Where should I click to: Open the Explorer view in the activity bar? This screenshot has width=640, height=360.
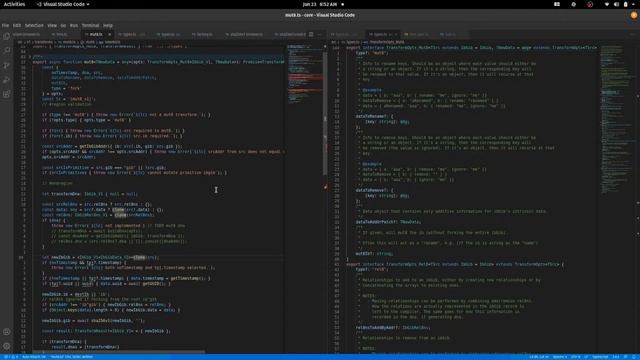(x=7, y=36)
